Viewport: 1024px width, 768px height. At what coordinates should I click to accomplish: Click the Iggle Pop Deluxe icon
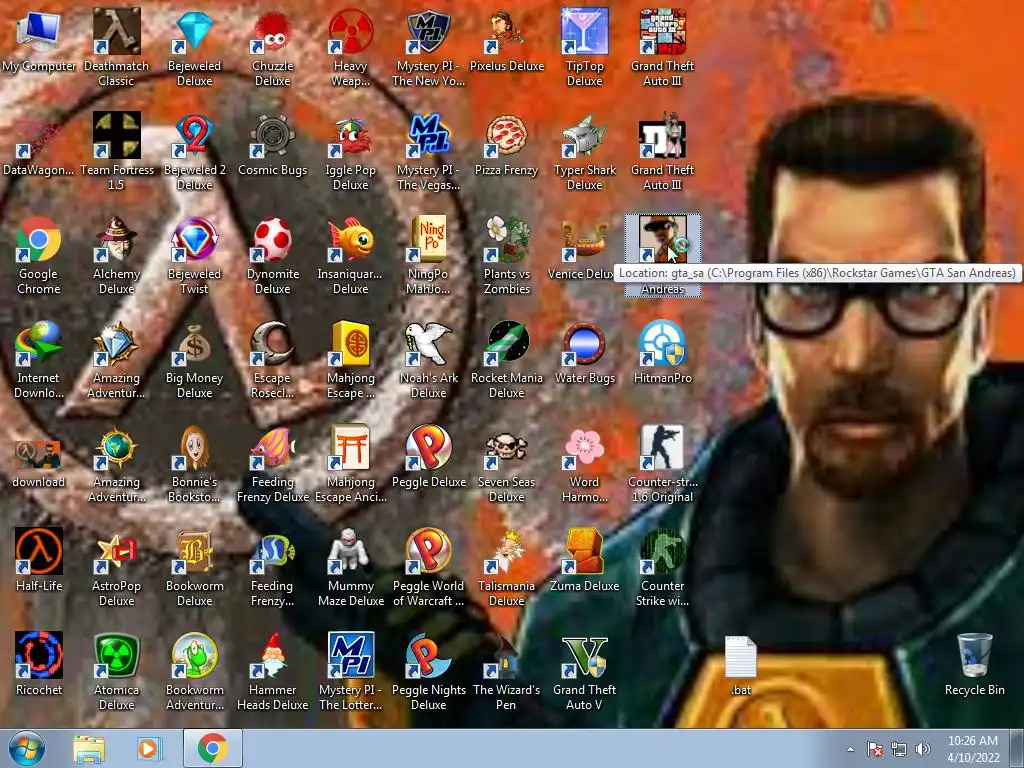[x=351, y=135]
